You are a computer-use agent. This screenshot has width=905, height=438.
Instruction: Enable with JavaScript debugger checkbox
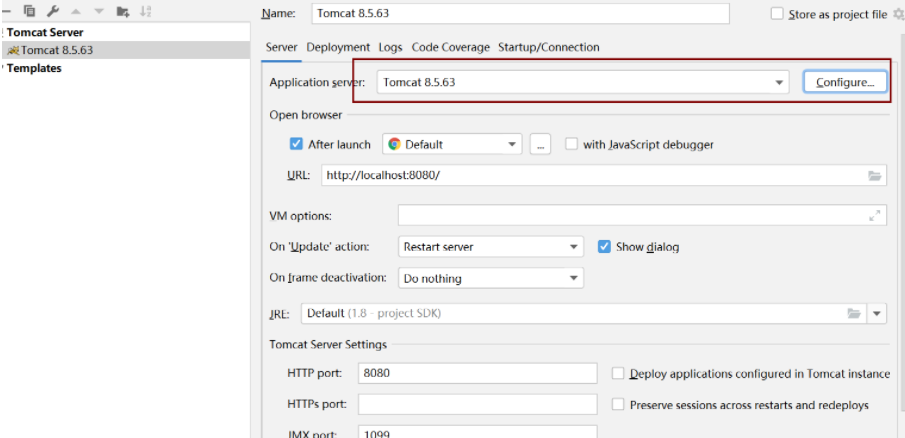click(571, 144)
